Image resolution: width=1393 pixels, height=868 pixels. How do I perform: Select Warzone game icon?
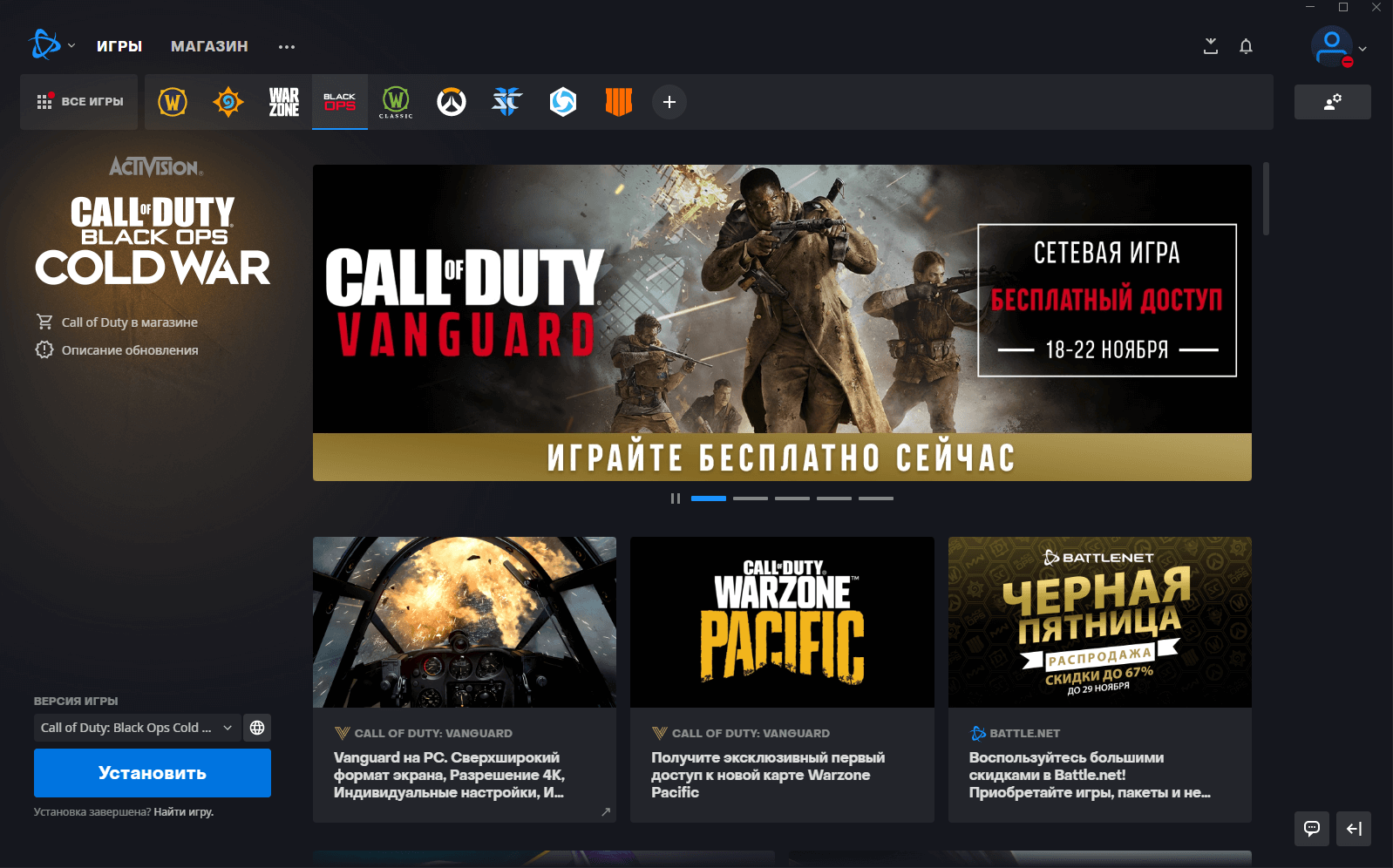[x=284, y=102]
